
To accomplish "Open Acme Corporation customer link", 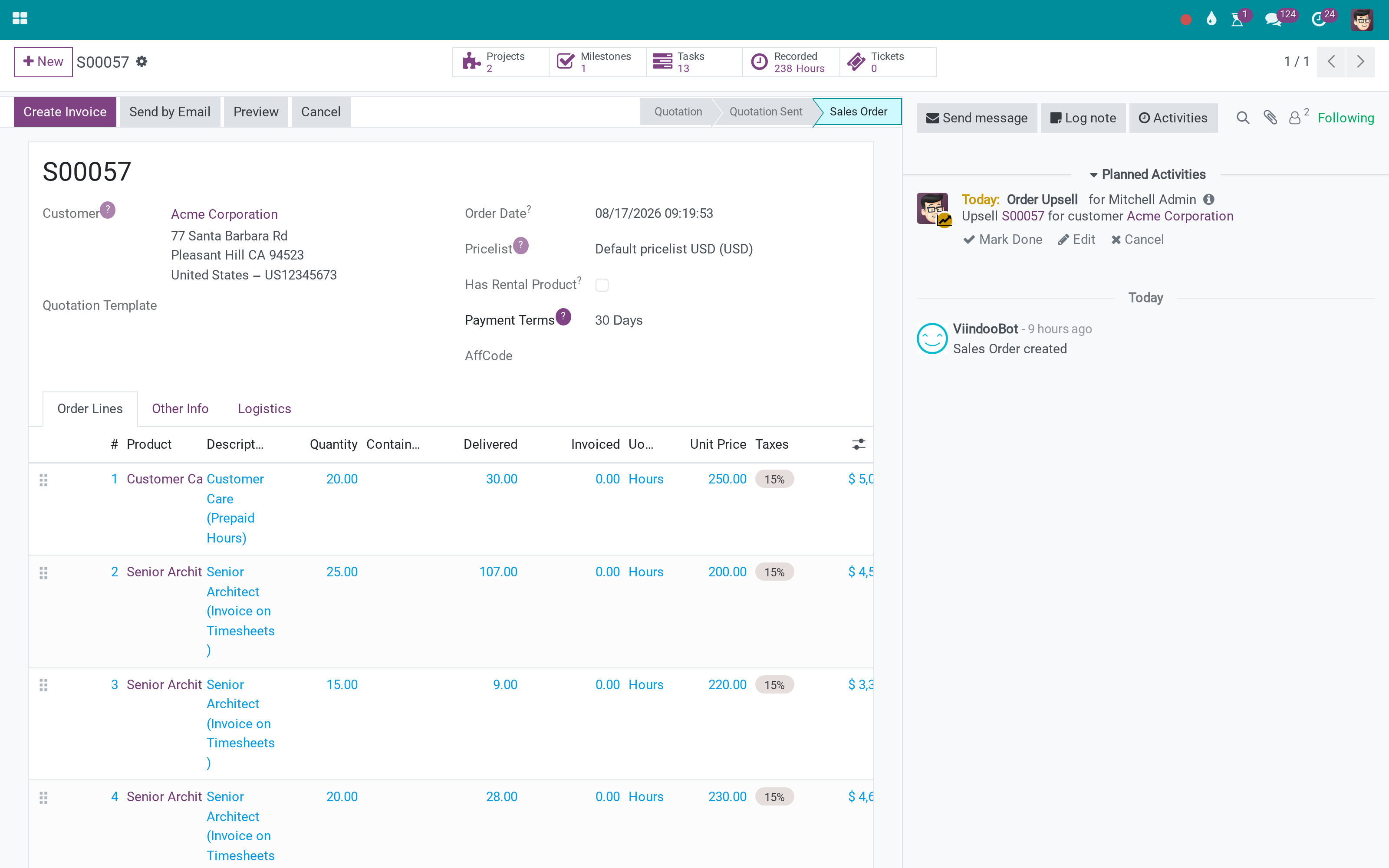I will coord(224,214).
